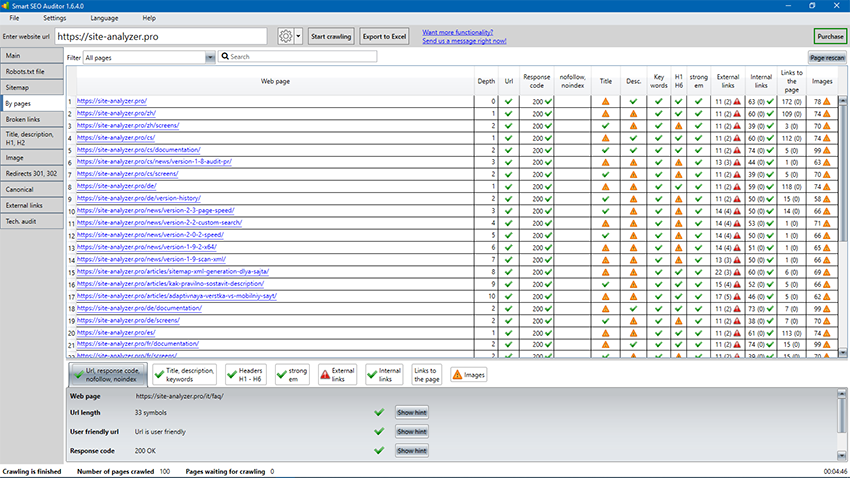Click the Purchase button
Image resolution: width=850 pixels, height=478 pixels.
830,36
